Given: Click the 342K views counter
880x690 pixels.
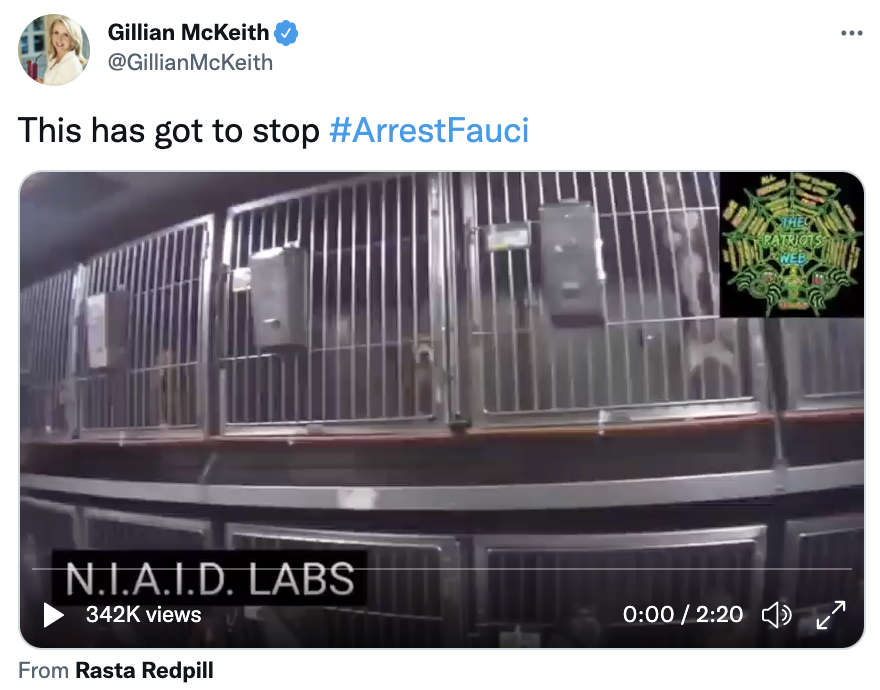Looking at the screenshot, I should pyautogui.click(x=143, y=614).
